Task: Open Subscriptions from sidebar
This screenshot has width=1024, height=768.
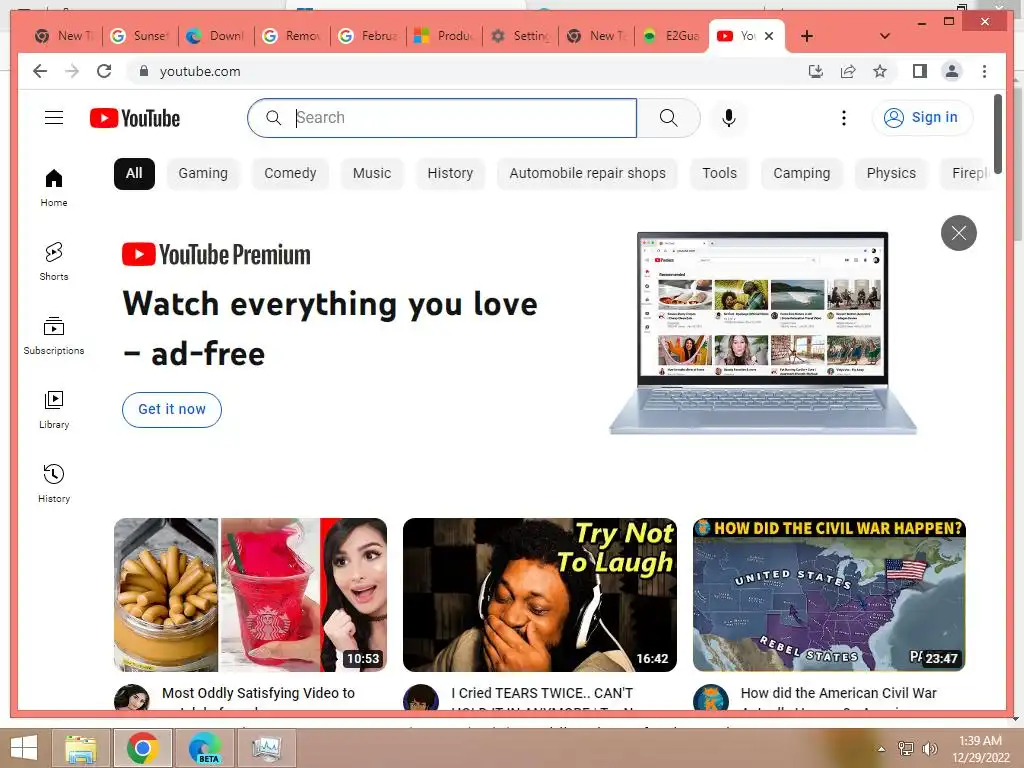Action: pos(54,336)
